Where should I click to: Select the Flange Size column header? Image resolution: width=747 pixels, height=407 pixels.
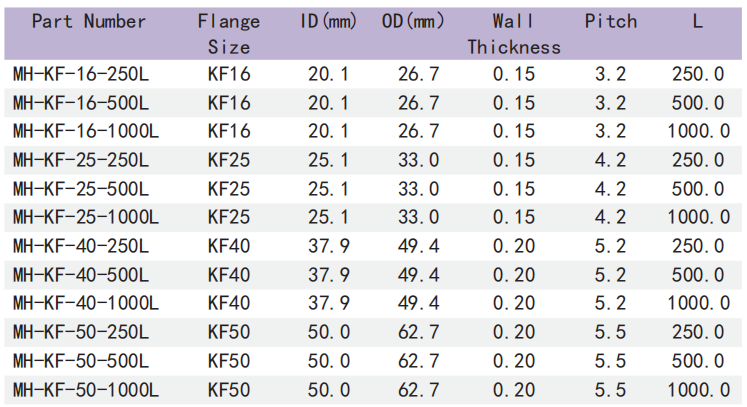[x=229, y=33]
